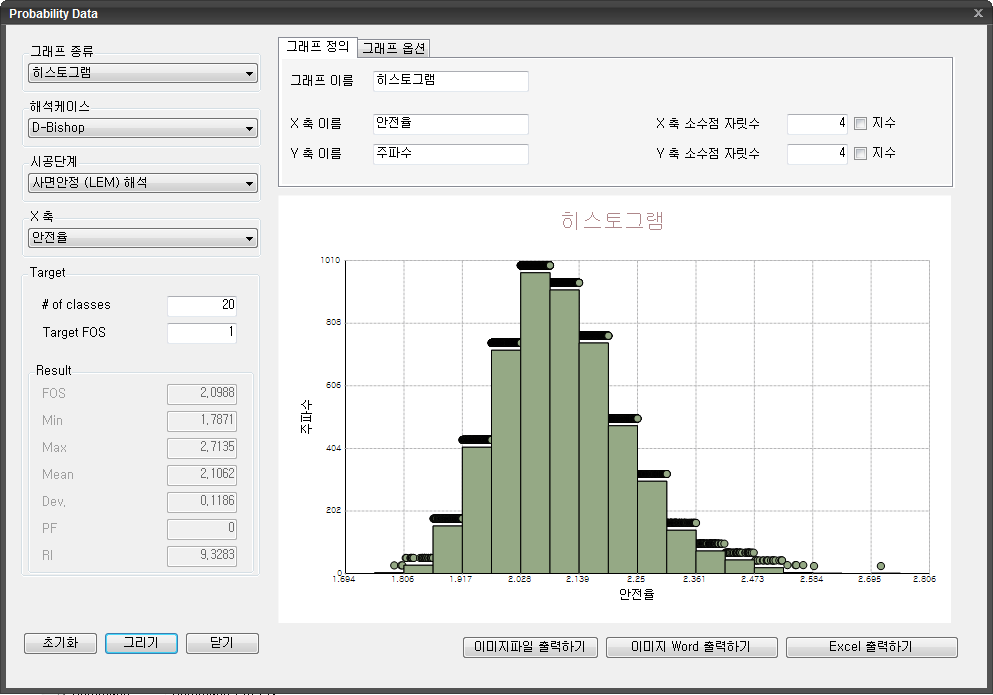The height and width of the screenshot is (695, 993).
Task: Enable 지수 checkbox for X axis decimals
Action: tap(860, 124)
